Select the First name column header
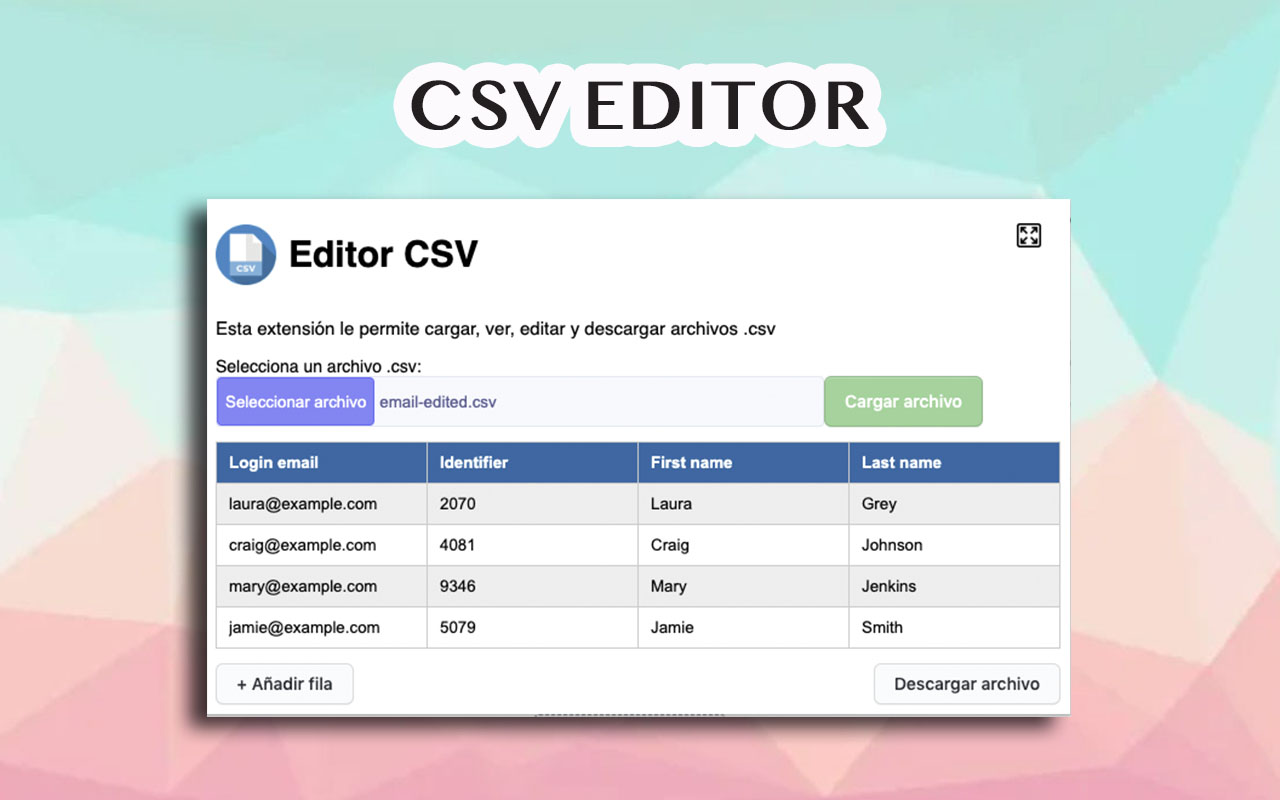This screenshot has width=1280, height=800. (x=744, y=462)
